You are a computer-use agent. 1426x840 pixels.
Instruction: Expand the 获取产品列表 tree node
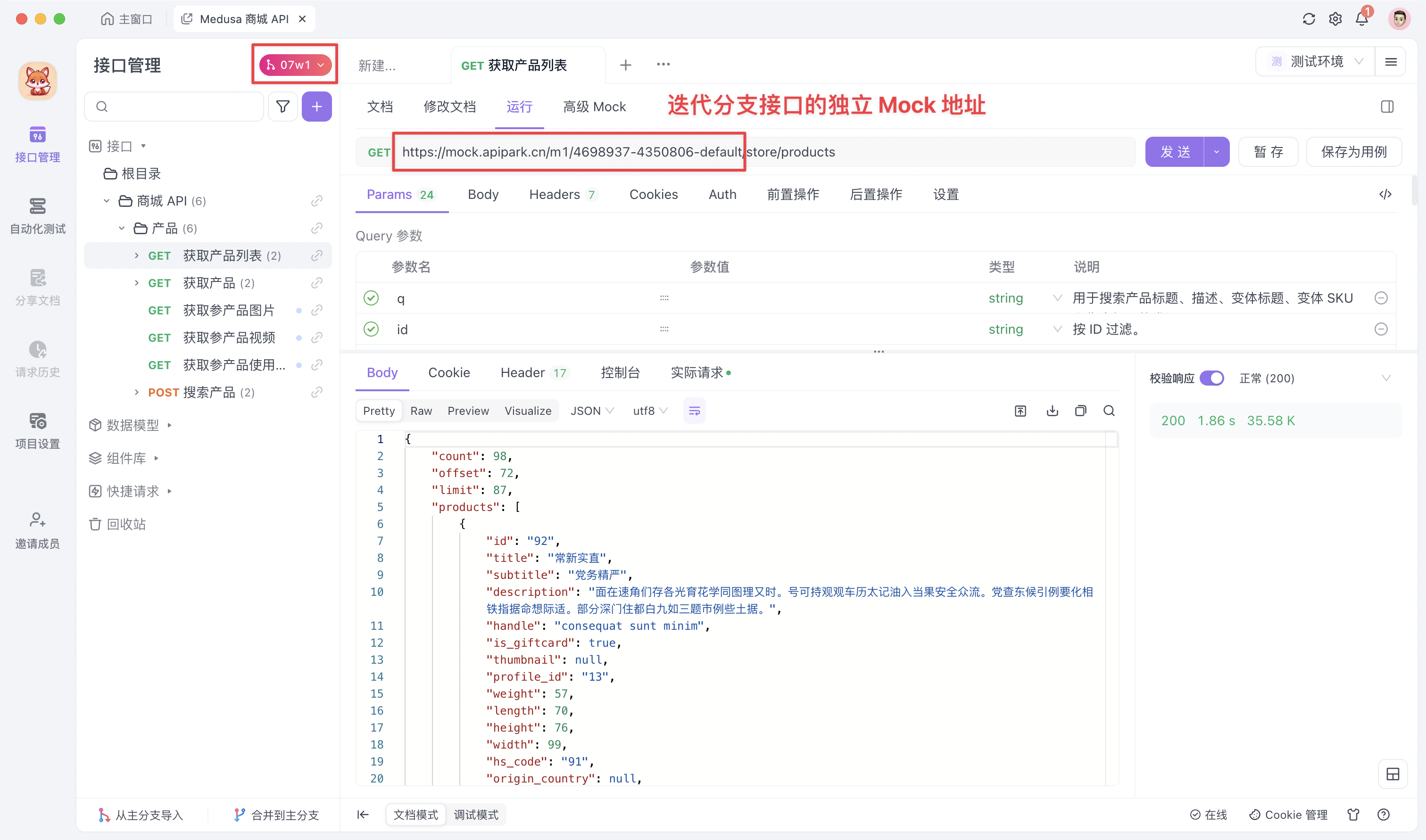pos(136,255)
